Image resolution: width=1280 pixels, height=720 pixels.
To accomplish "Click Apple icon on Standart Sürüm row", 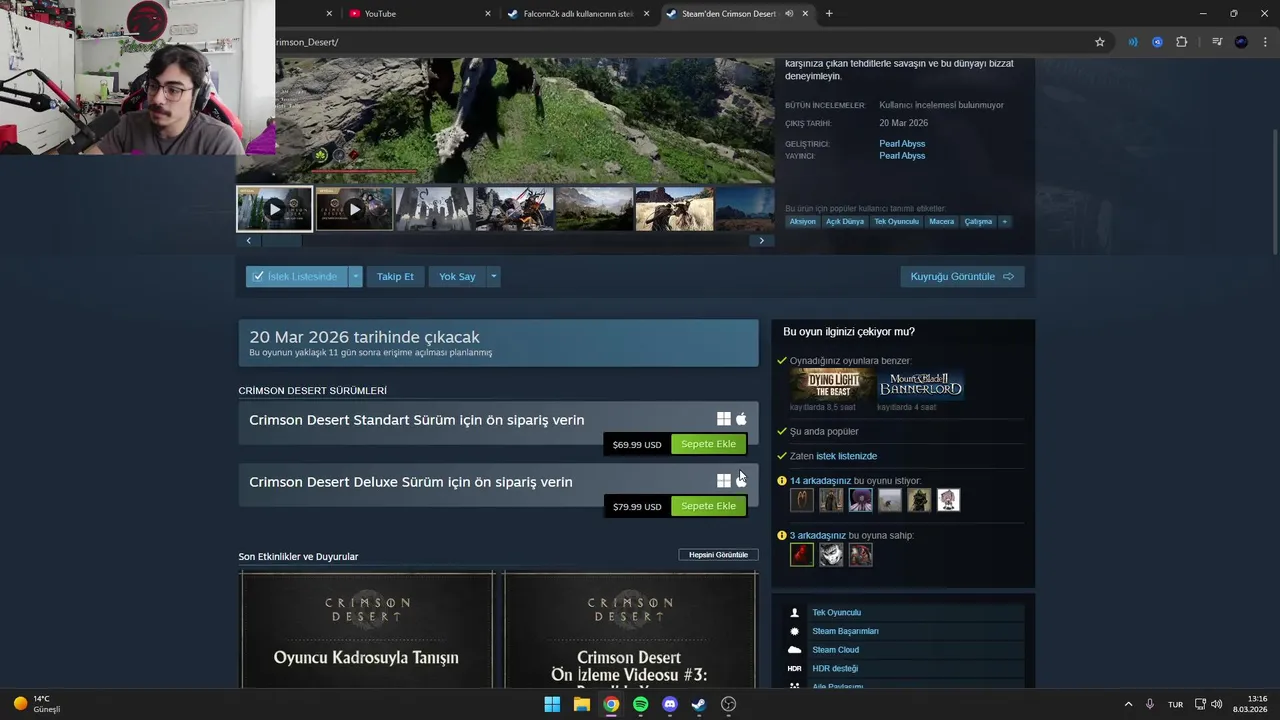I will click(741, 419).
